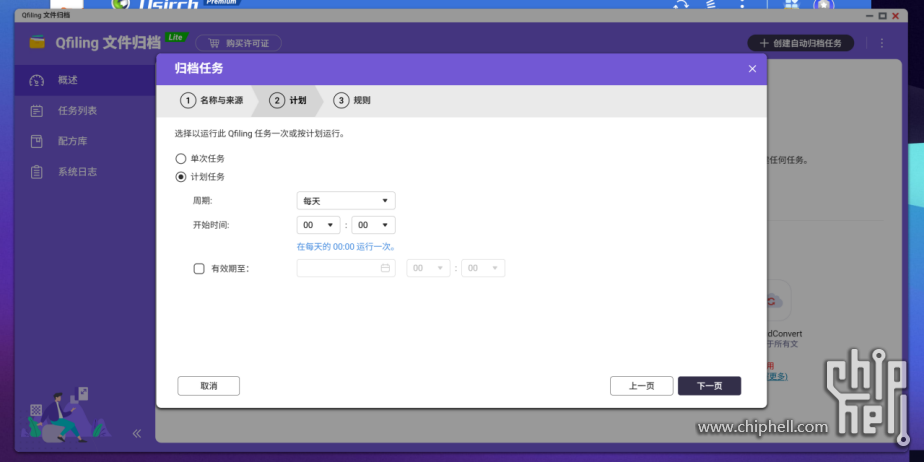Click the 概述 gauge icon
The width and height of the screenshot is (924, 462).
tap(37, 81)
